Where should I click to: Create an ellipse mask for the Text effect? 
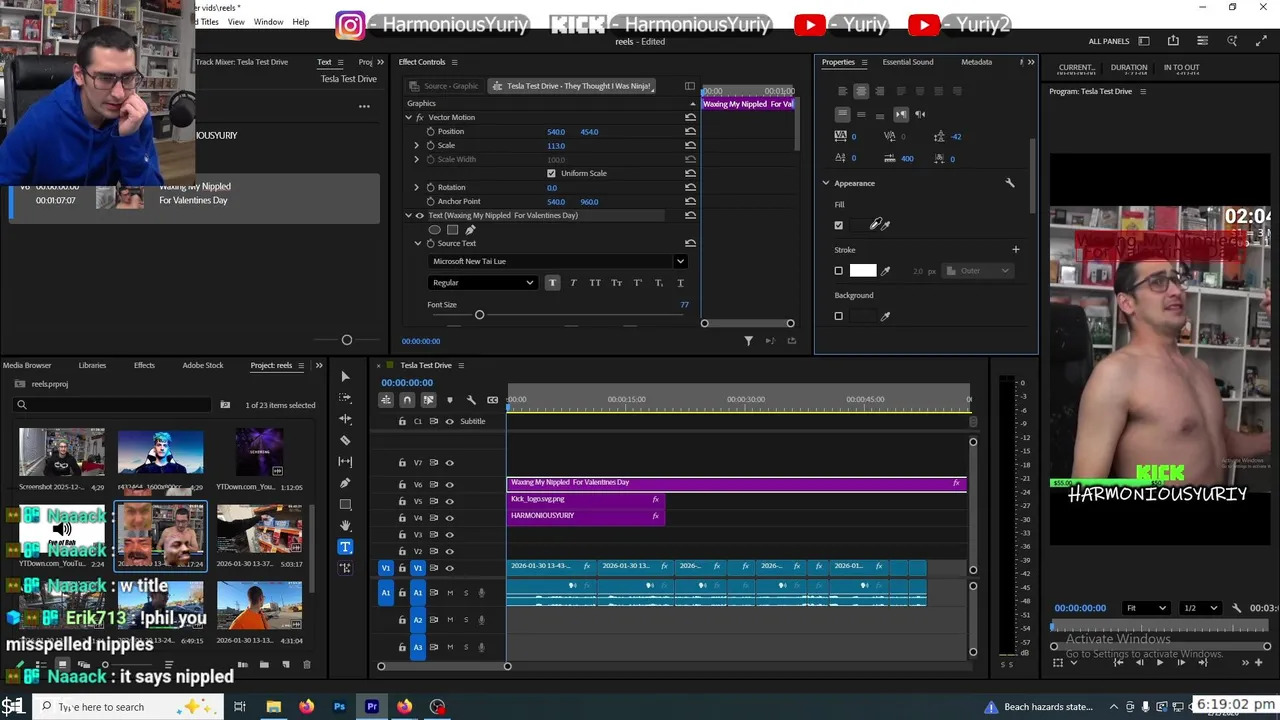(434, 230)
